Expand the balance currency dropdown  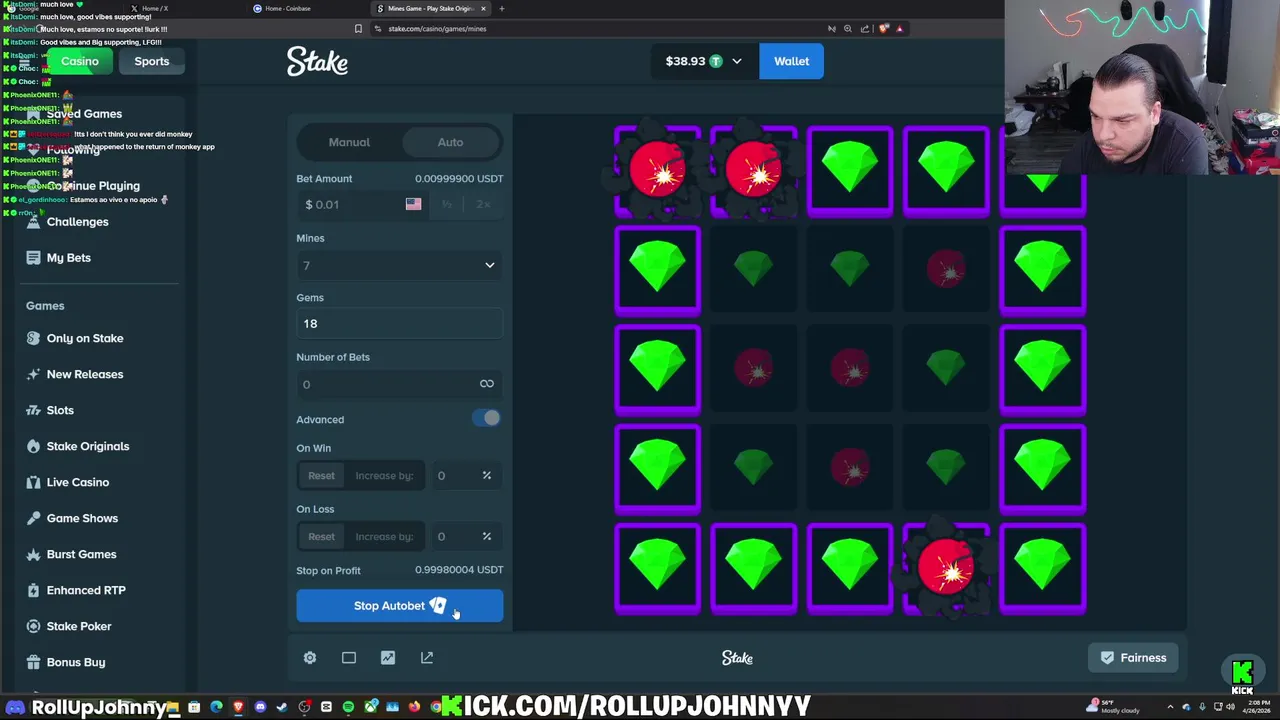tap(737, 61)
